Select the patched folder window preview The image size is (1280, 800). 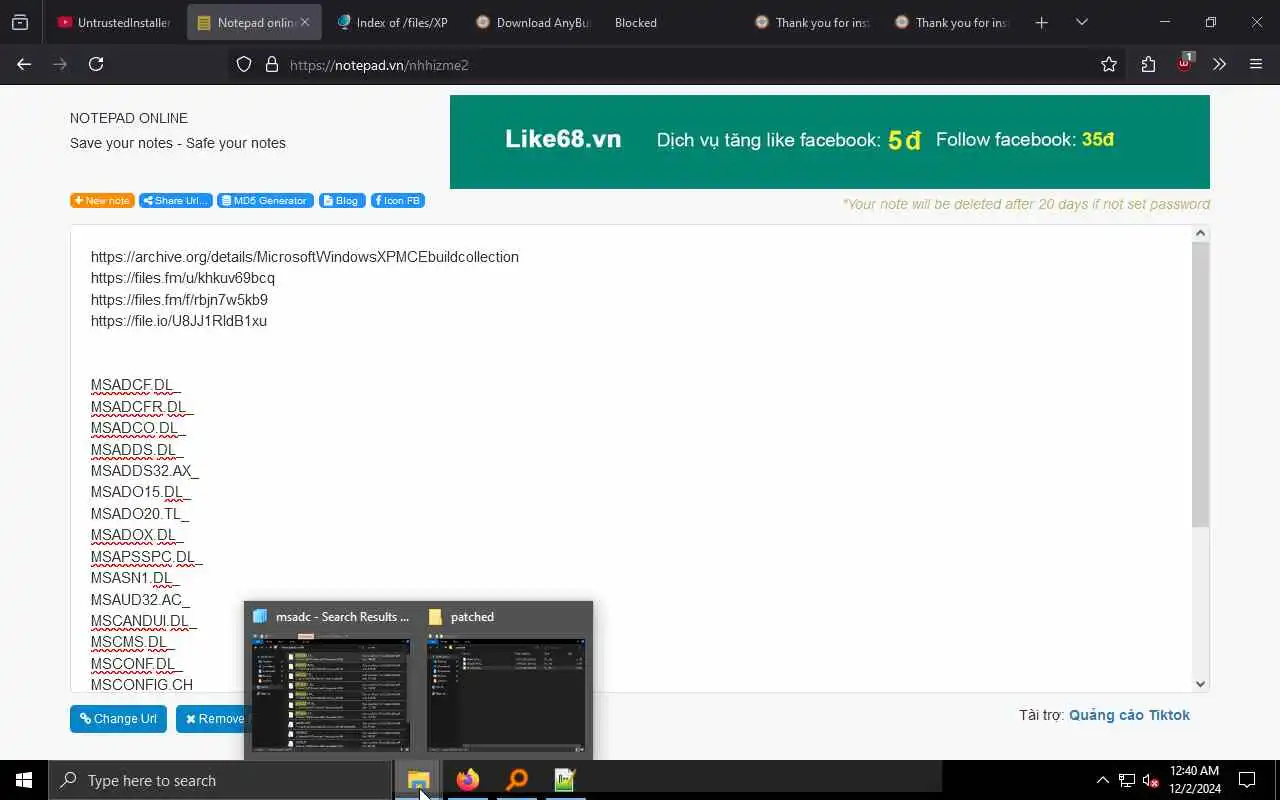(505, 680)
